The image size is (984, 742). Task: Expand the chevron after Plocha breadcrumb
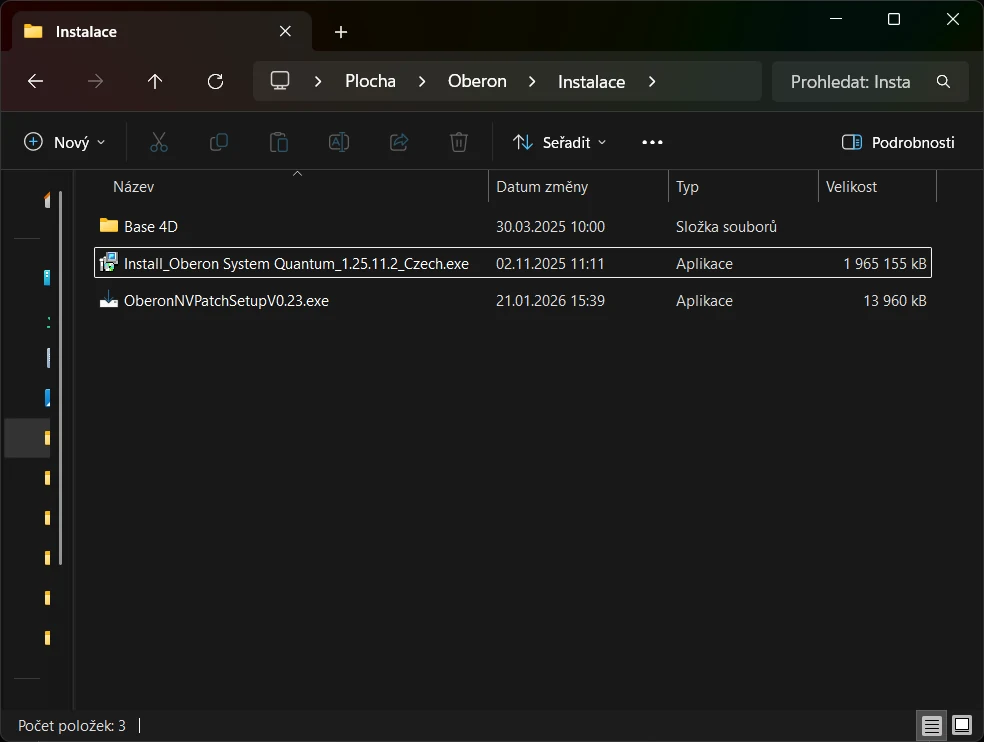click(x=422, y=82)
